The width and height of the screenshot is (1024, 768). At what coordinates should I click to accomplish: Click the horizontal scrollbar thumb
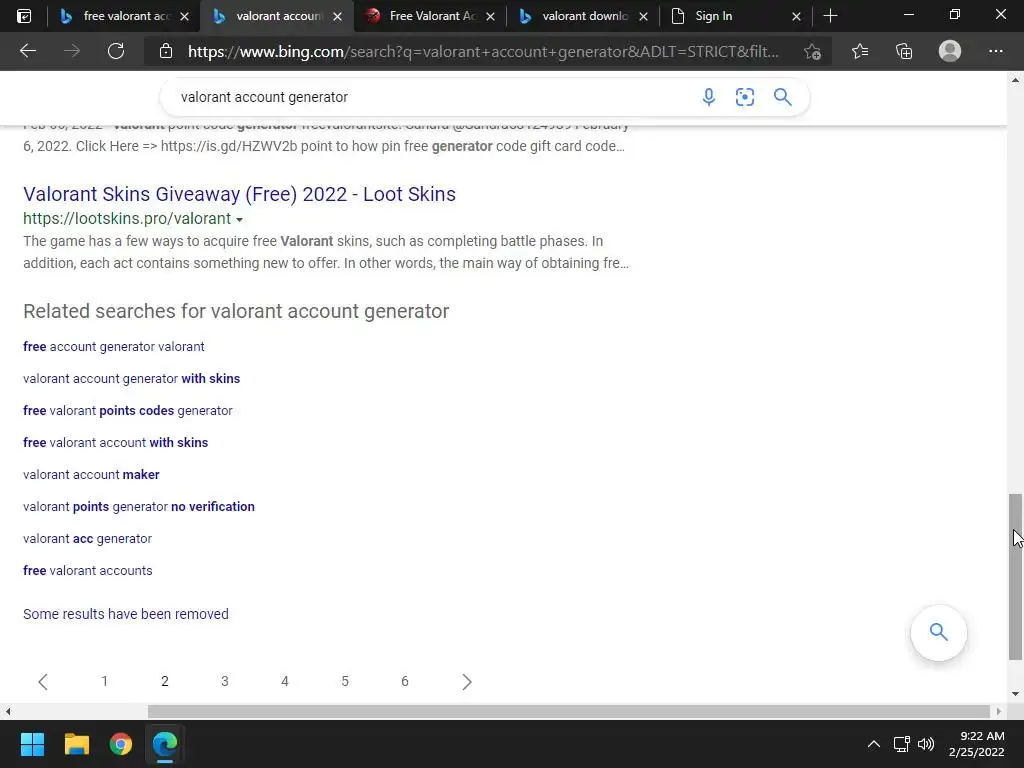click(x=569, y=711)
